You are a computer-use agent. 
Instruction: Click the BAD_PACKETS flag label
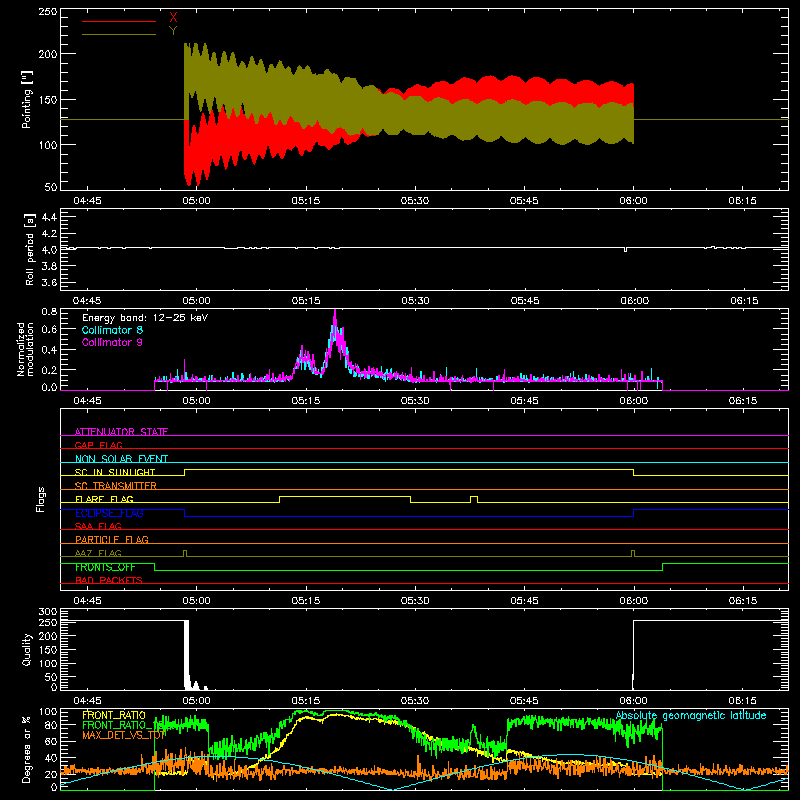pyautogui.click(x=109, y=580)
